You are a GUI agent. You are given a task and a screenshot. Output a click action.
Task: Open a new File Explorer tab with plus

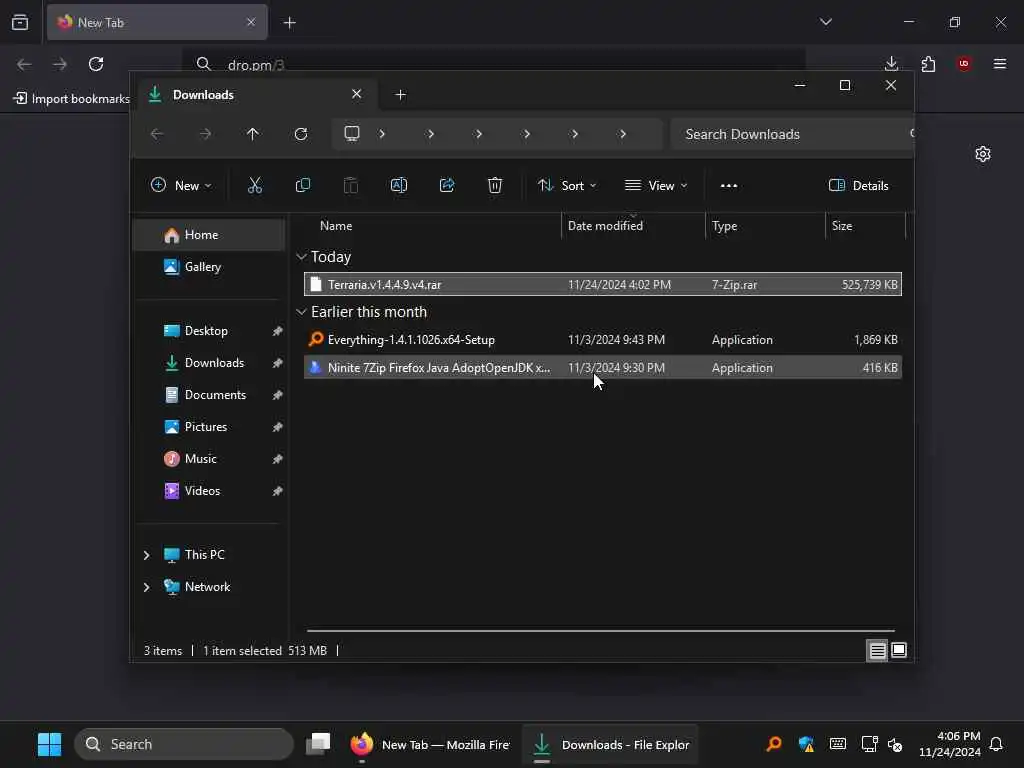pyautogui.click(x=401, y=95)
